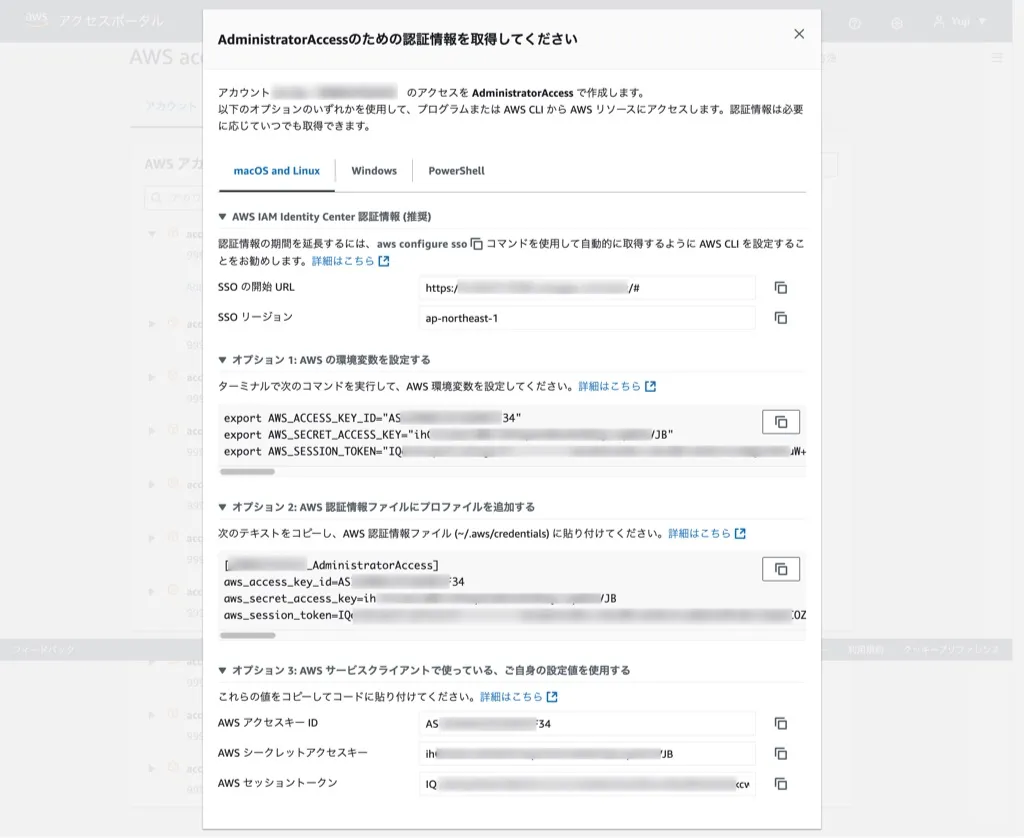Switch to the Windows tab
The width and height of the screenshot is (1024, 838).
[373, 170]
